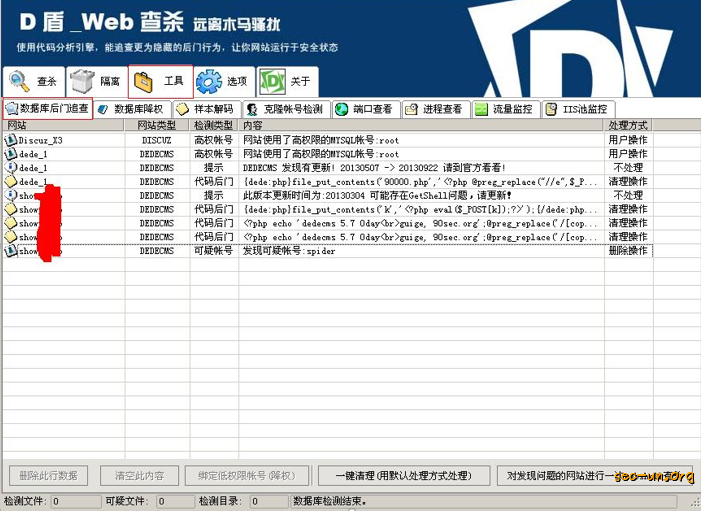Click 清理操作 in the 90000.php row
The width and height of the screenshot is (701, 511).
tap(628, 182)
